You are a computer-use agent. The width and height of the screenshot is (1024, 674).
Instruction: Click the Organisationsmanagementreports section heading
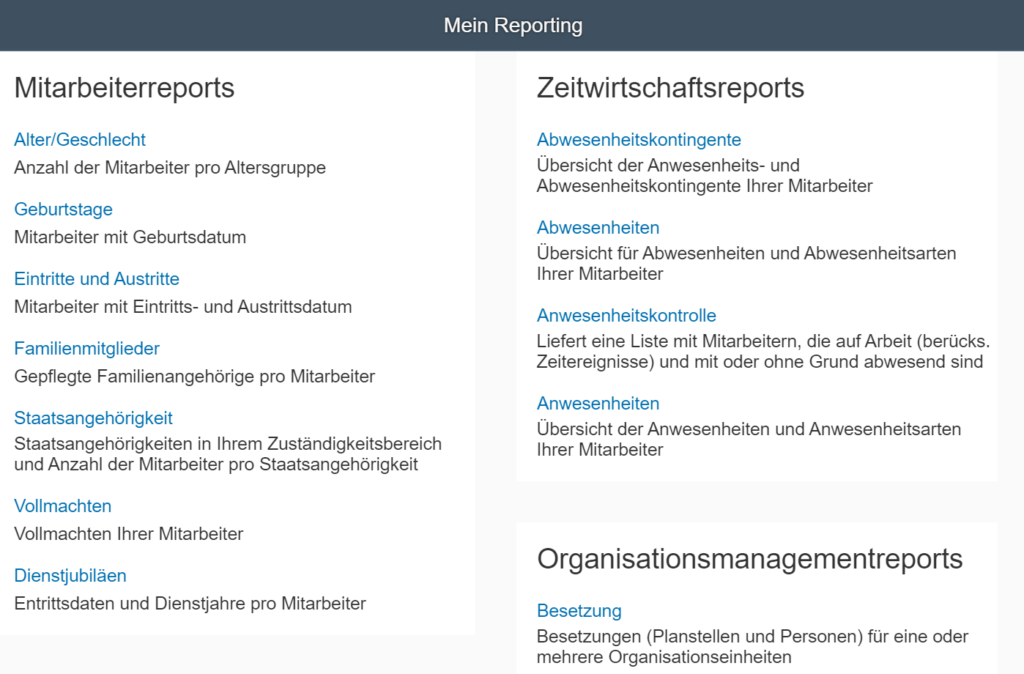749,559
